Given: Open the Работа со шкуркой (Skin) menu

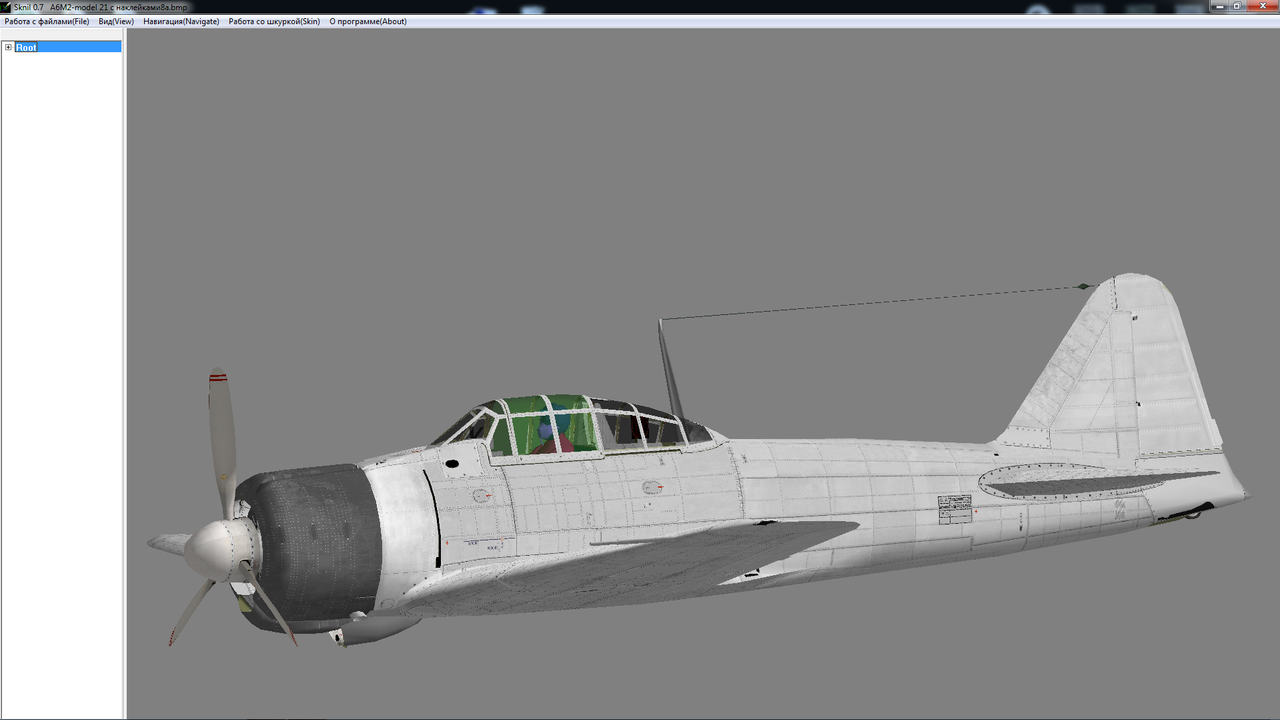Looking at the screenshot, I should [274, 21].
